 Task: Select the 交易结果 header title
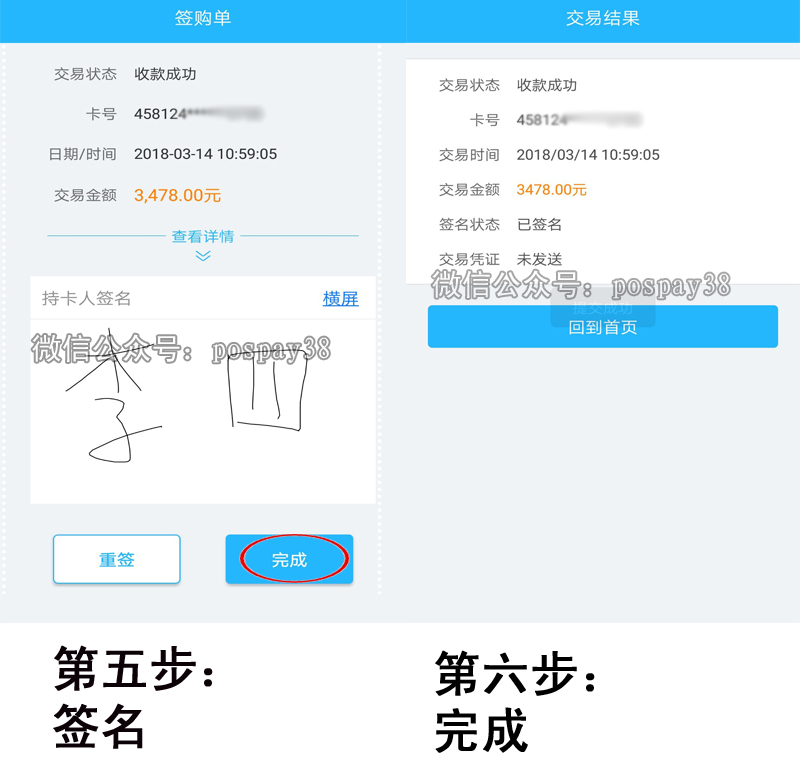(602, 18)
